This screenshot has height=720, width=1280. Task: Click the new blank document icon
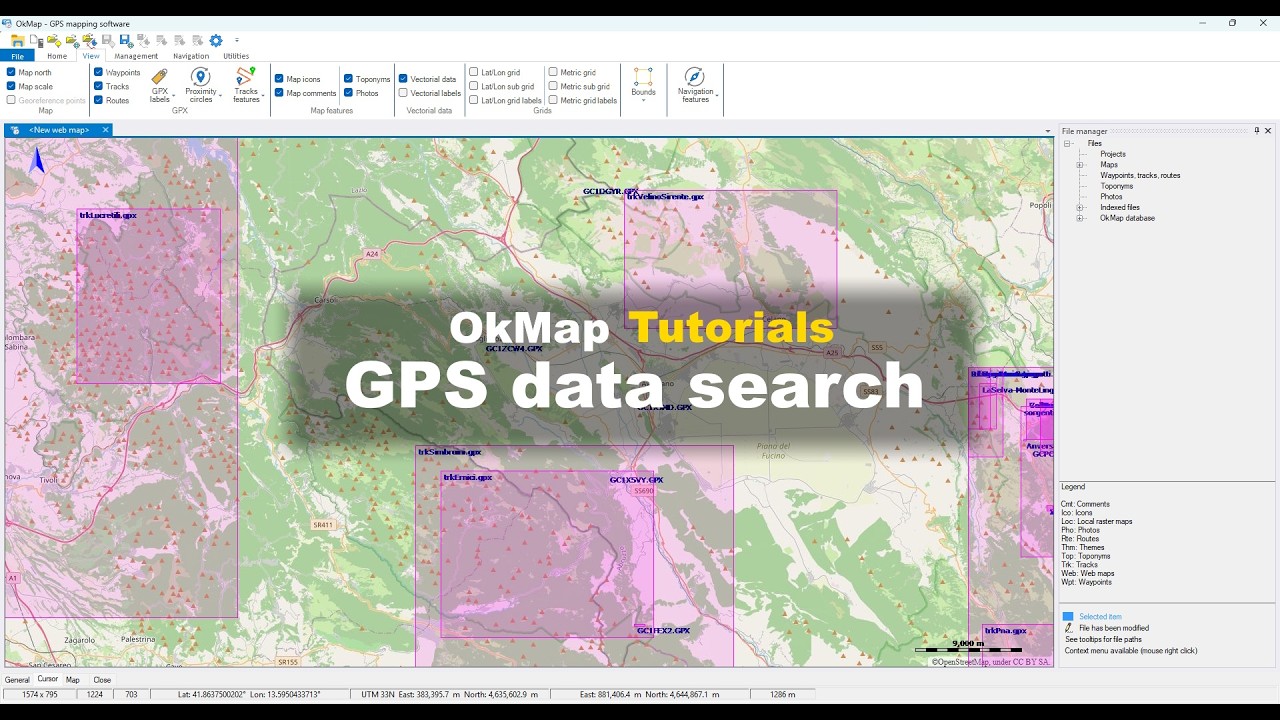click(36, 41)
